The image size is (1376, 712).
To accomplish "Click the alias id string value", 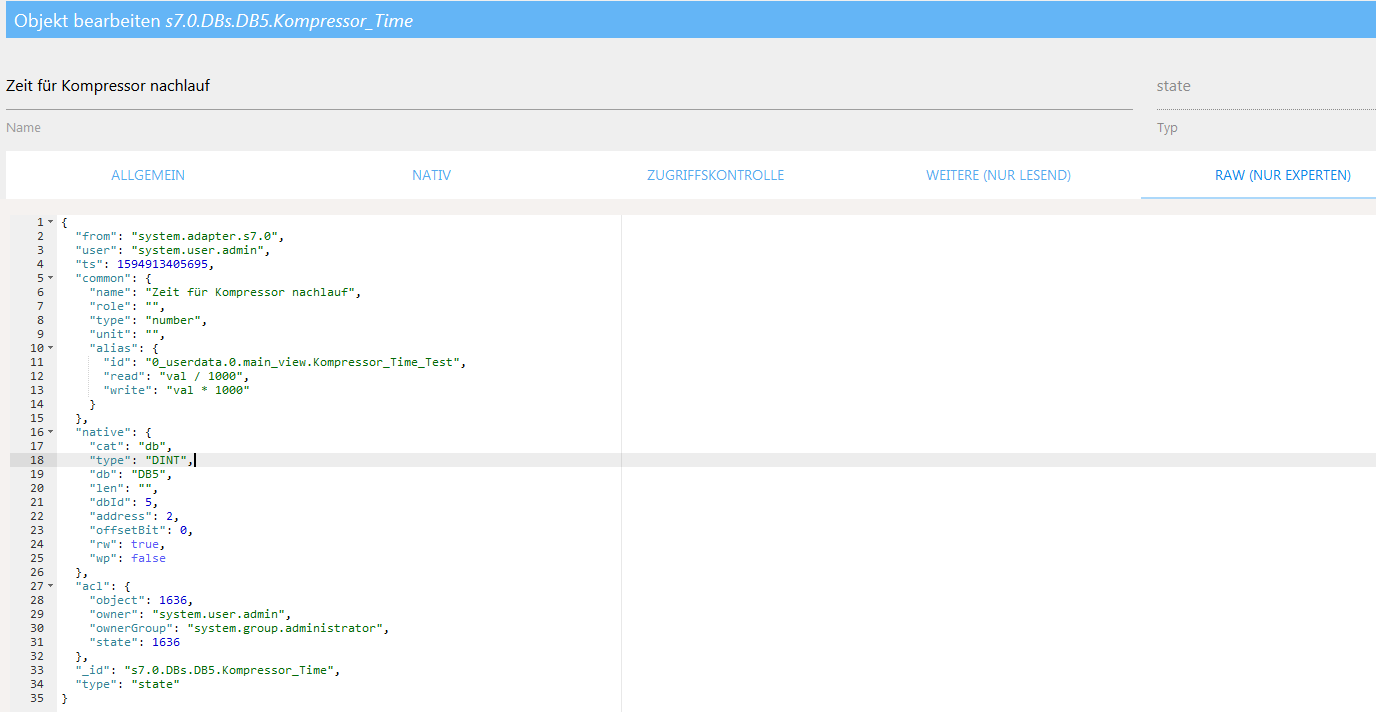I will 298,362.
